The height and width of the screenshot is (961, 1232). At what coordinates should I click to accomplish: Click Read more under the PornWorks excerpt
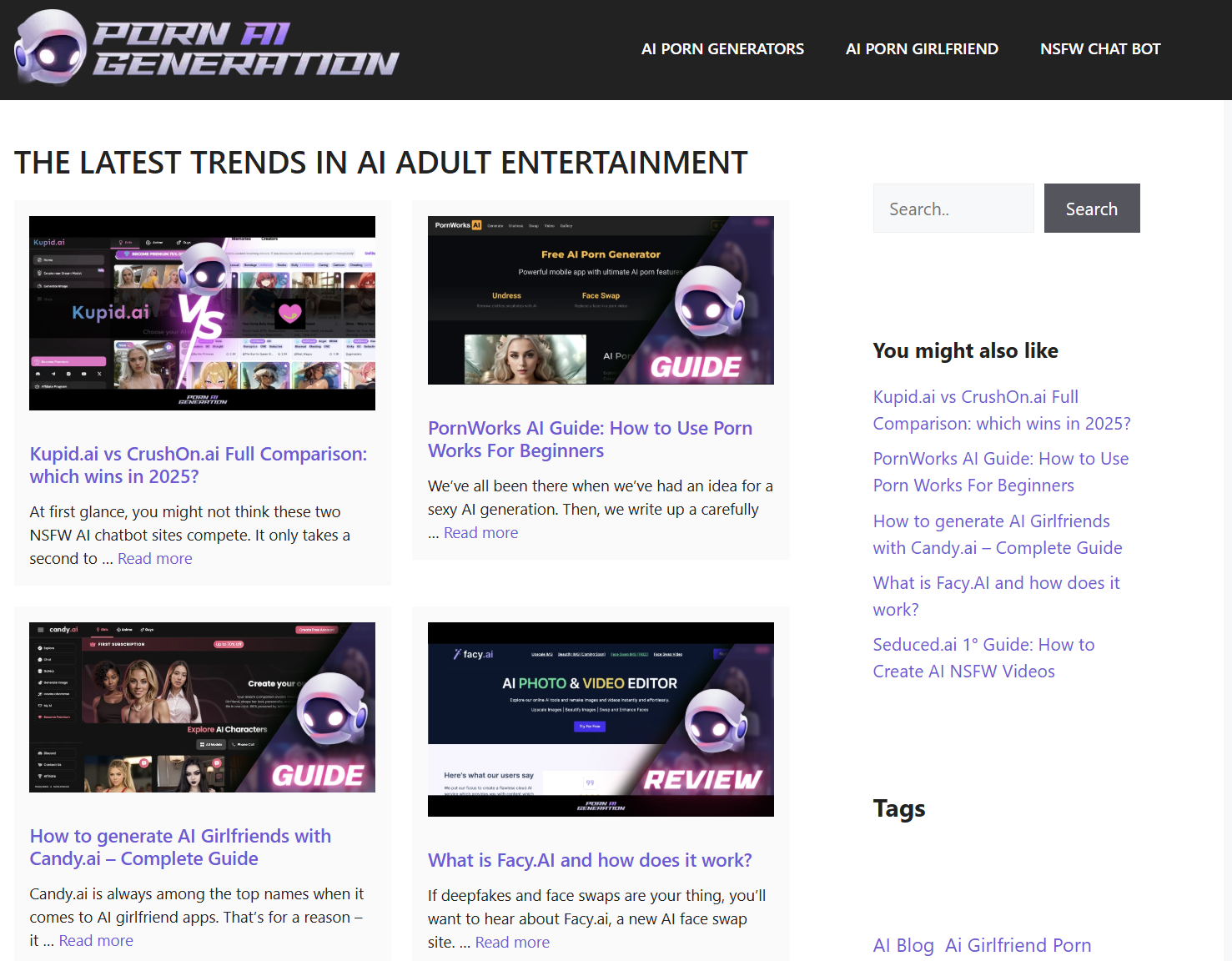[x=480, y=533]
